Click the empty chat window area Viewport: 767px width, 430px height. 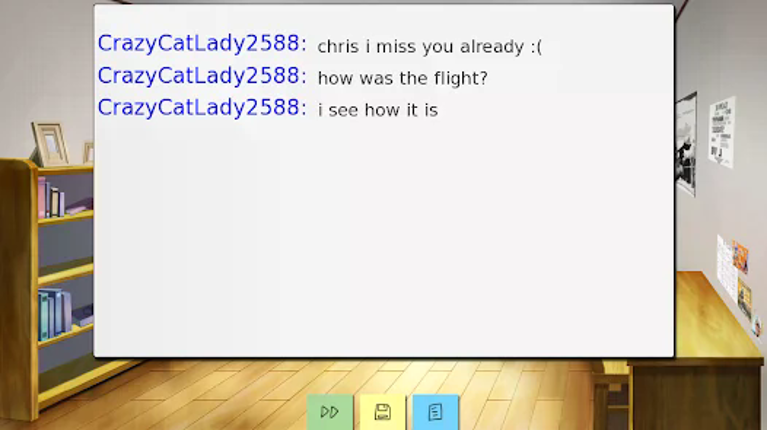[384, 235]
